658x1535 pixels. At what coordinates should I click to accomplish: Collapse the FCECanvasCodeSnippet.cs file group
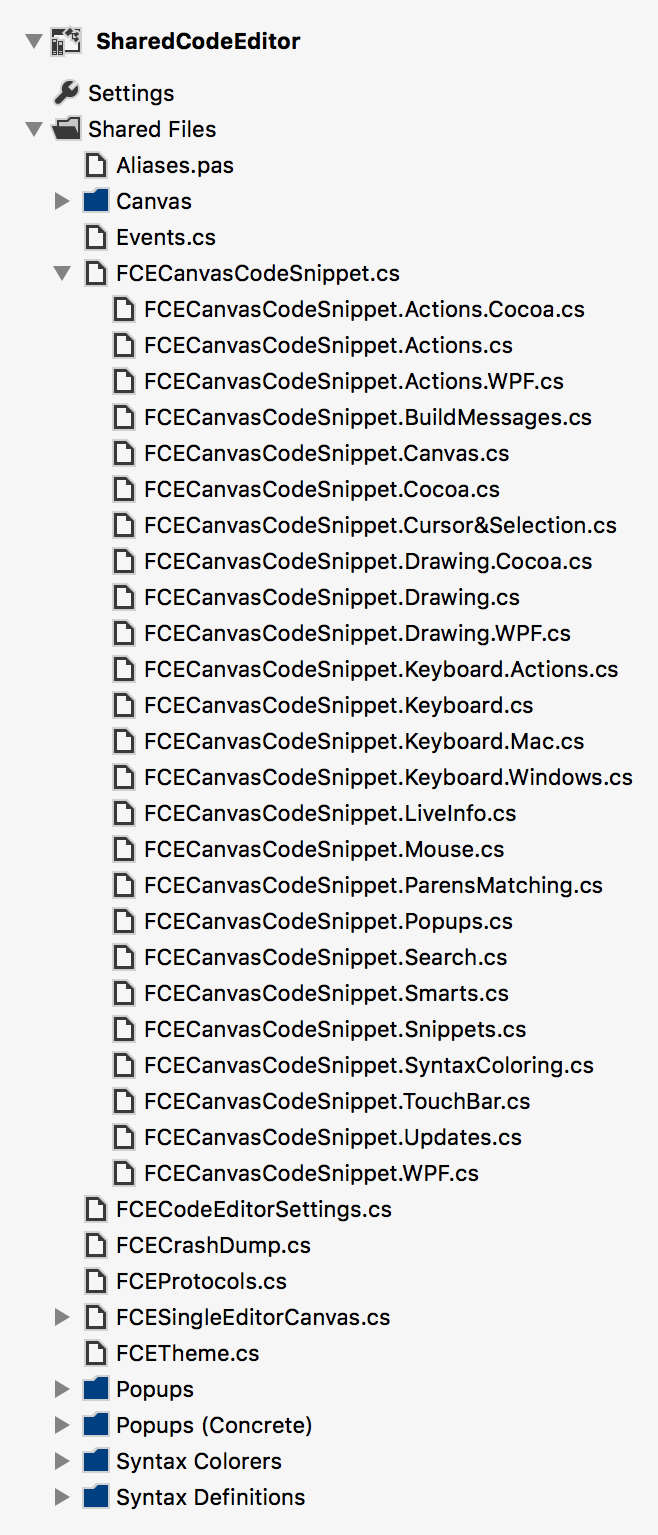(62, 273)
